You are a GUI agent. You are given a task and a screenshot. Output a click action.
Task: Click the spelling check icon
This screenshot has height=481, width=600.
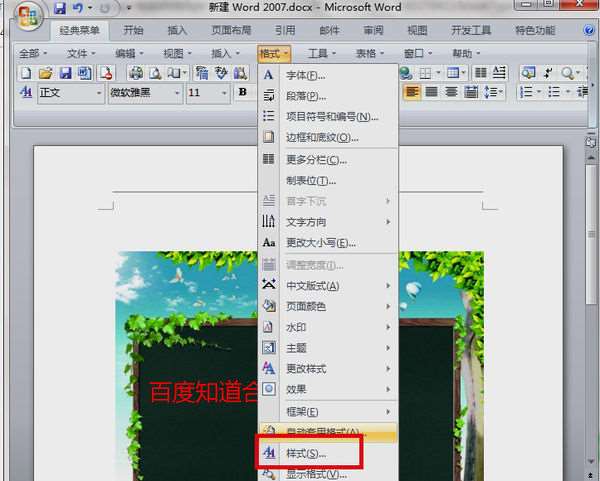(x=221, y=73)
